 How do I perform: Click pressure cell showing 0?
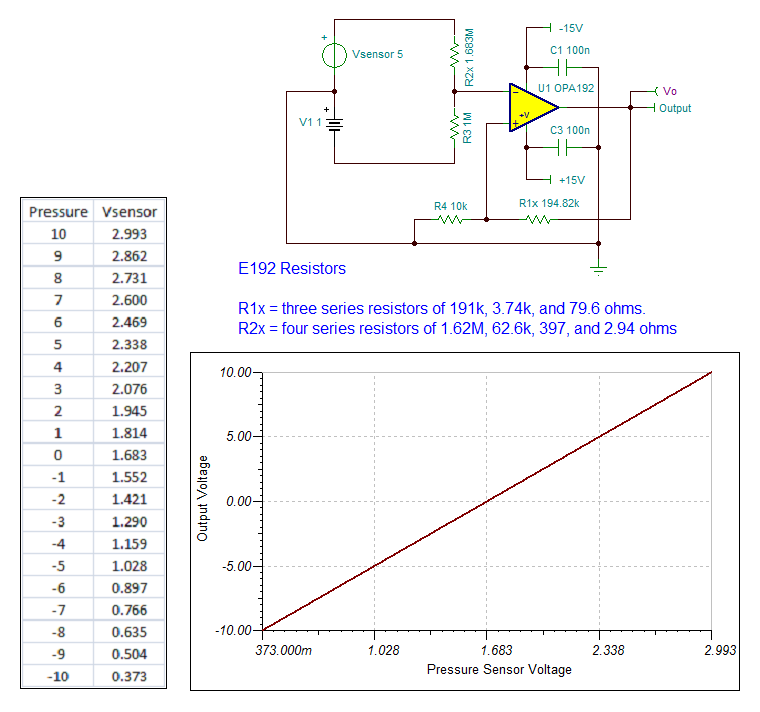click(x=58, y=455)
